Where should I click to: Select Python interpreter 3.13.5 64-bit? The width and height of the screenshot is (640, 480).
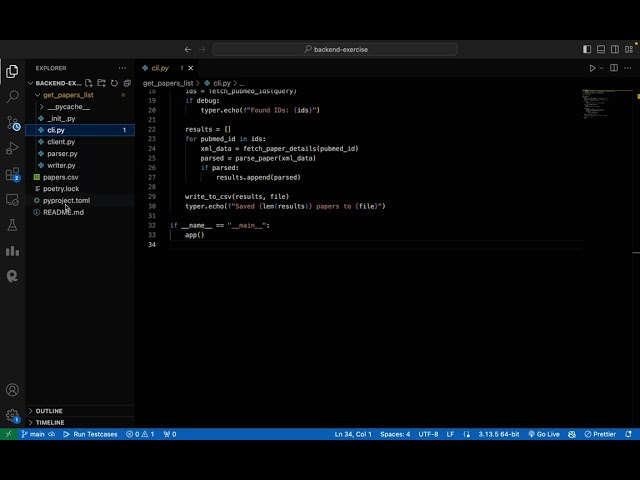pos(499,434)
